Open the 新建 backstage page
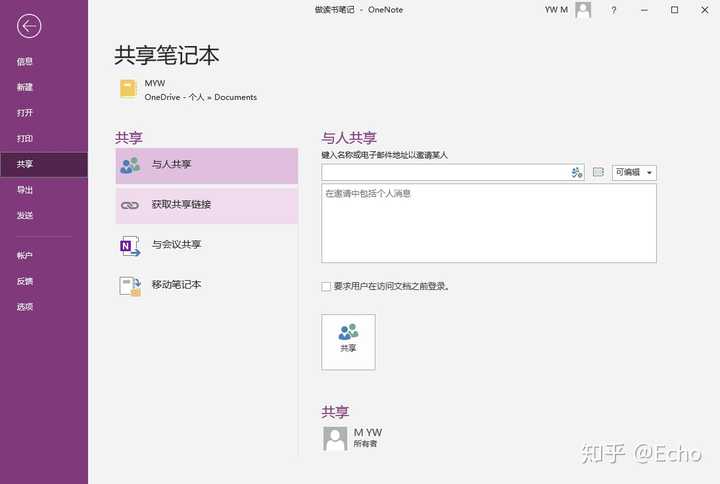Viewport: 720px width, 484px height. tap(25, 87)
